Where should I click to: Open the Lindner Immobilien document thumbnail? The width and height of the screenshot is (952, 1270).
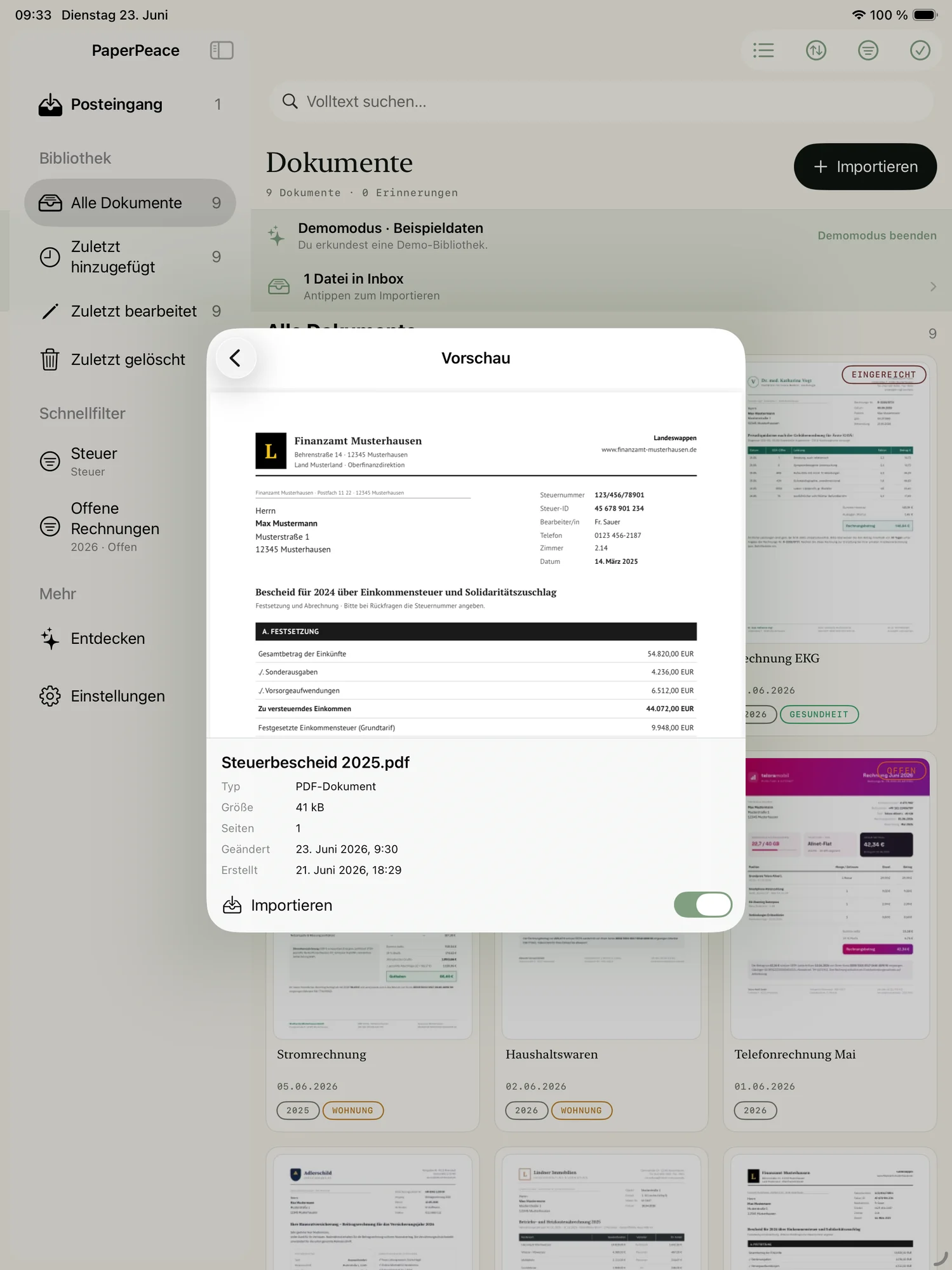click(601, 1212)
